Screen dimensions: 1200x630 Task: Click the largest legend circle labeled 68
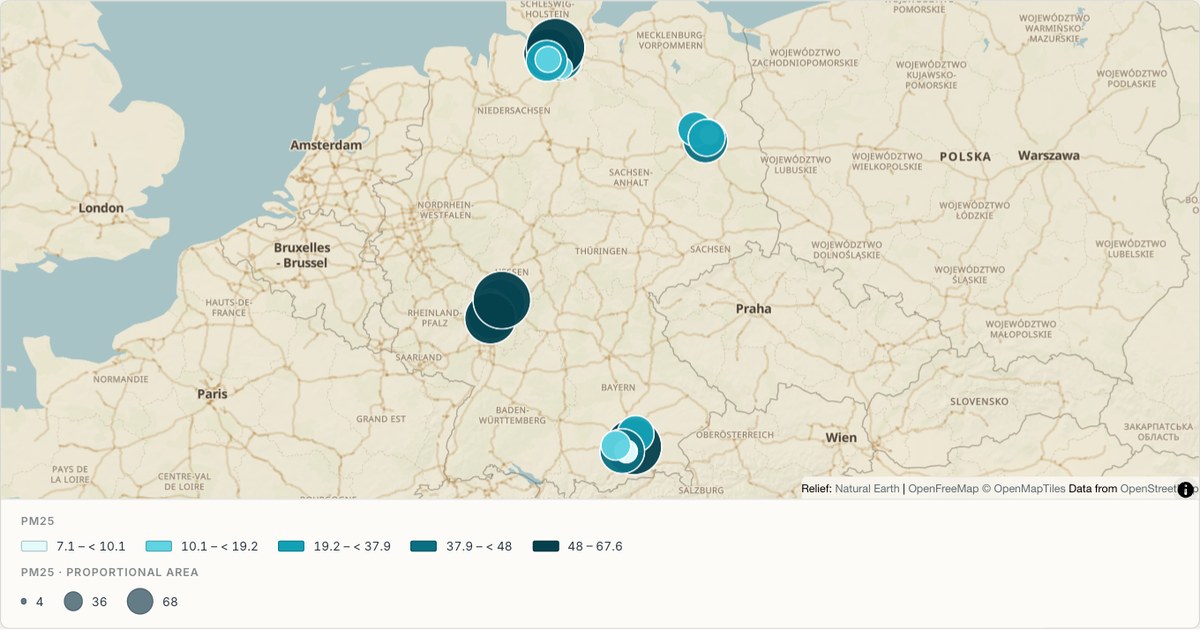(x=140, y=601)
